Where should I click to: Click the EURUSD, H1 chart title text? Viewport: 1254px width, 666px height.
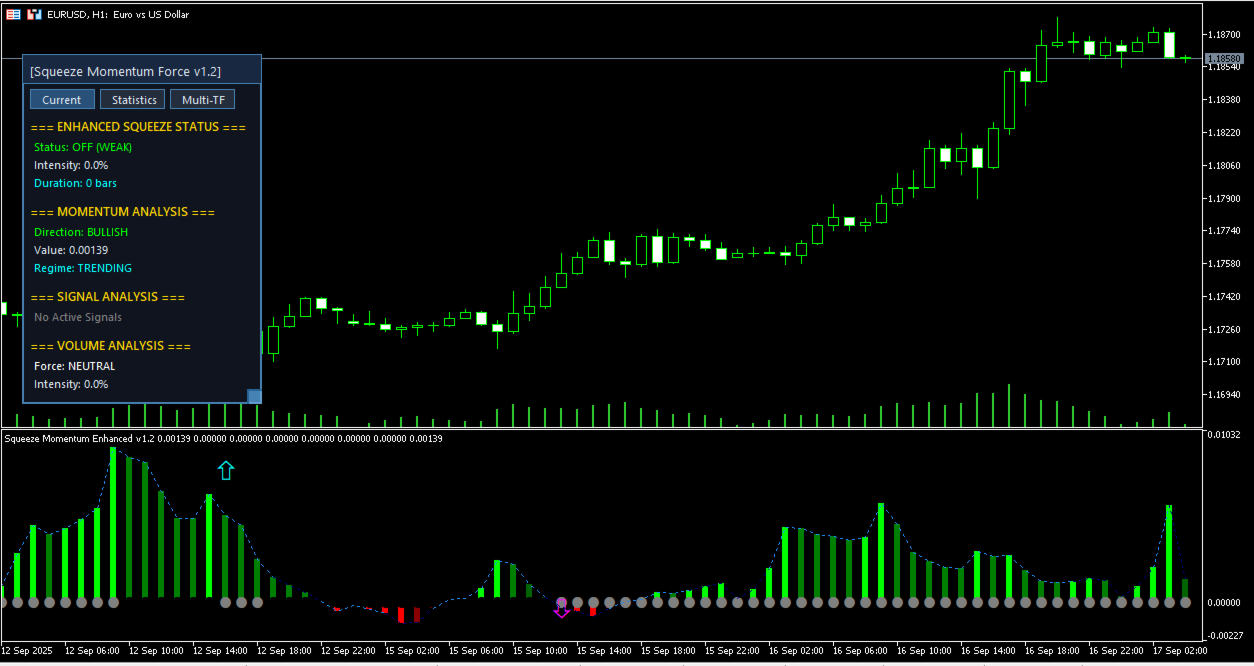[118, 14]
